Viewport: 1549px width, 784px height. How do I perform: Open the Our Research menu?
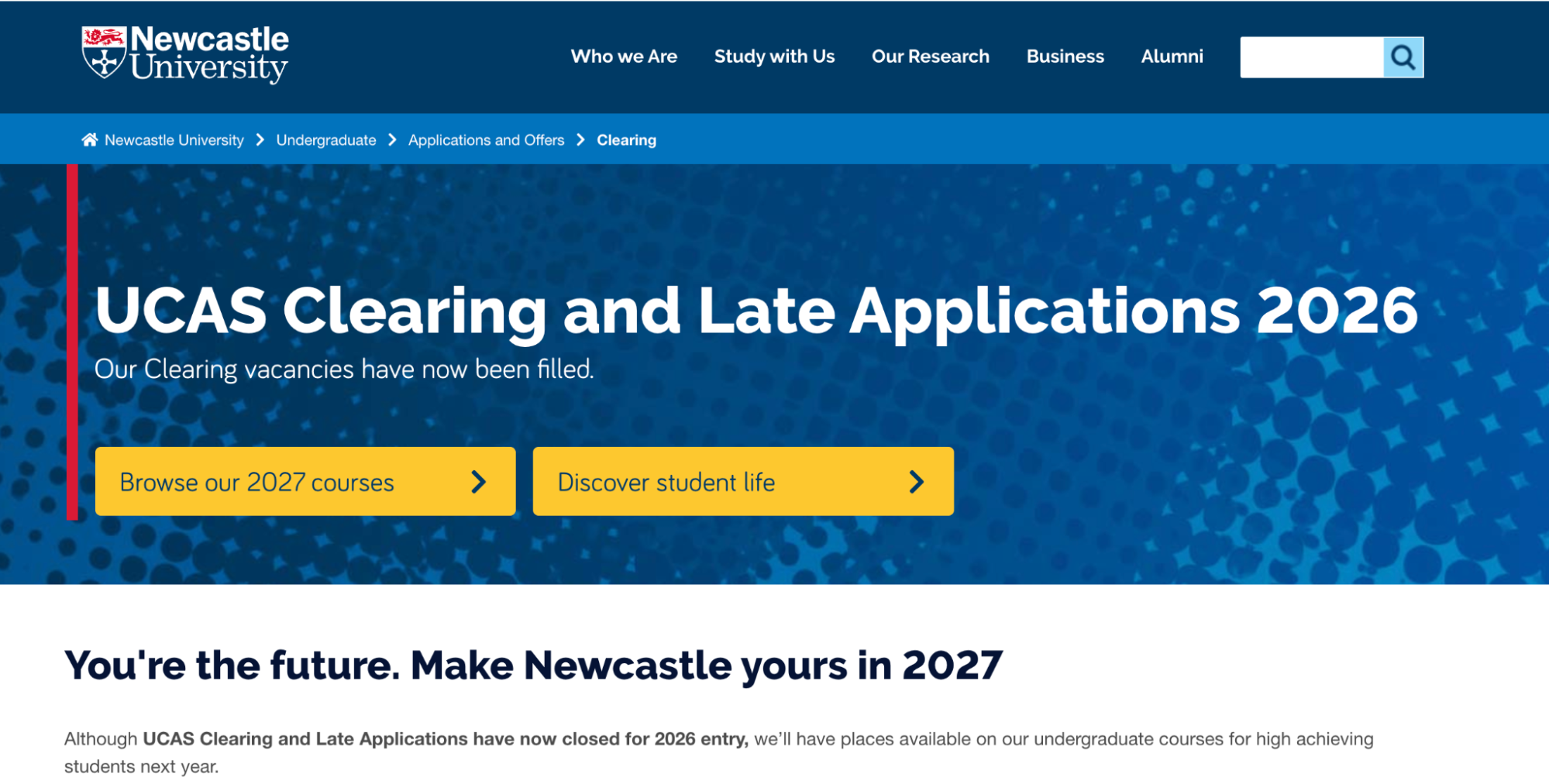click(930, 57)
